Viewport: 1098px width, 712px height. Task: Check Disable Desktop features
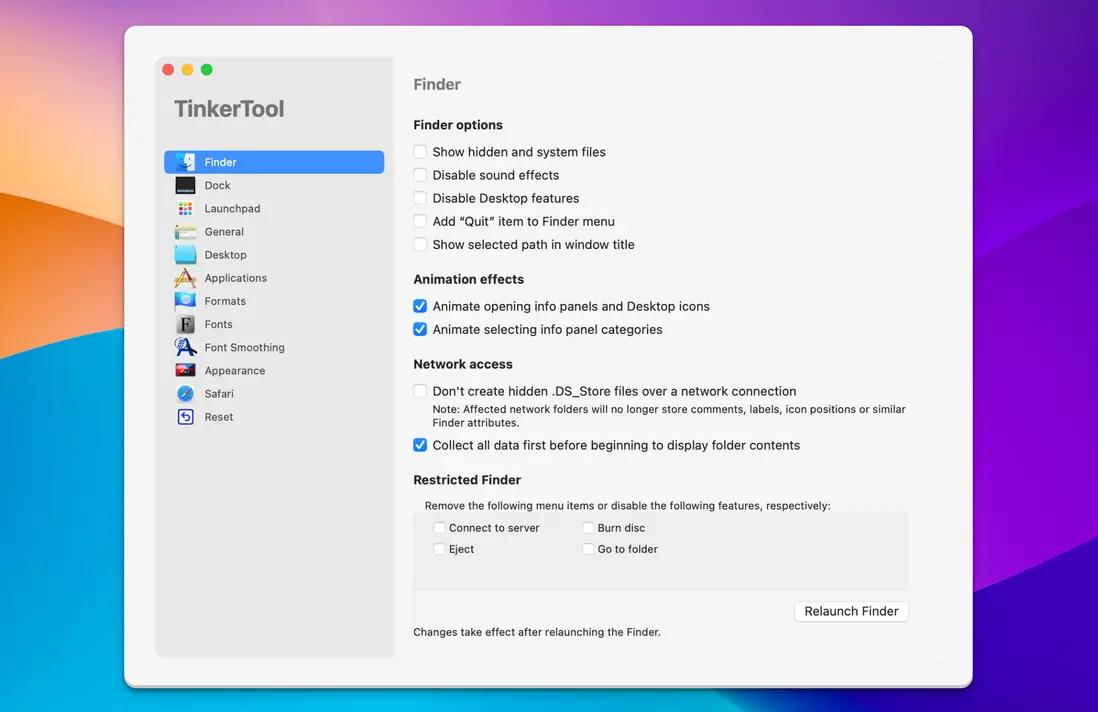420,198
